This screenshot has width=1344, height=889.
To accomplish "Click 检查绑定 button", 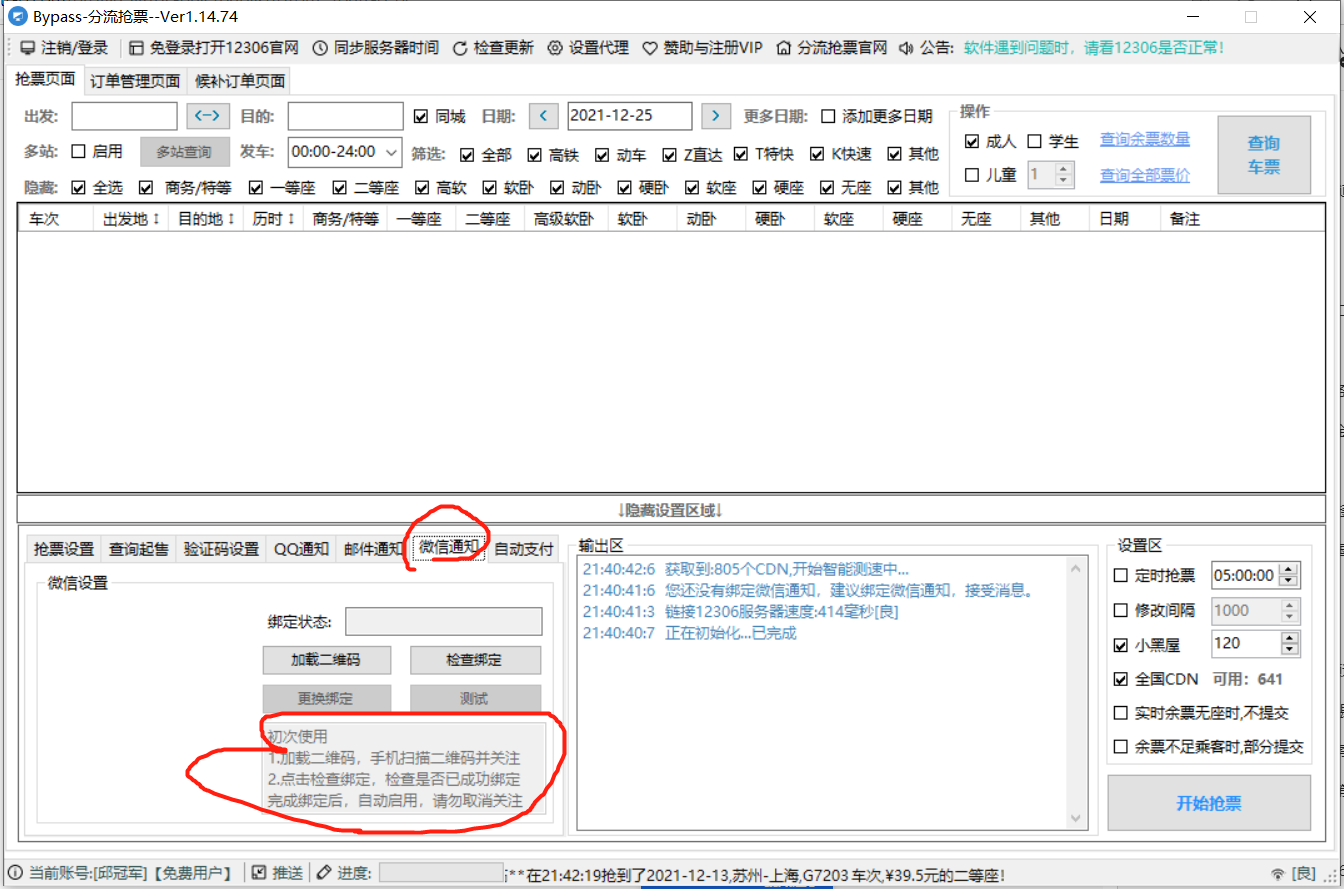I will pos(475,660).
